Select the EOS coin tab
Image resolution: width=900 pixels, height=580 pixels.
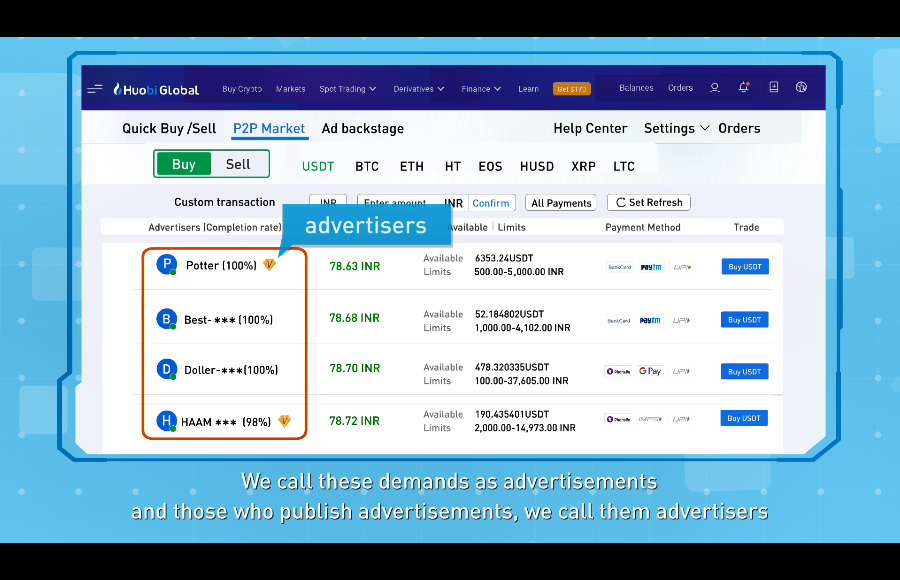click(x=490, y=167)
